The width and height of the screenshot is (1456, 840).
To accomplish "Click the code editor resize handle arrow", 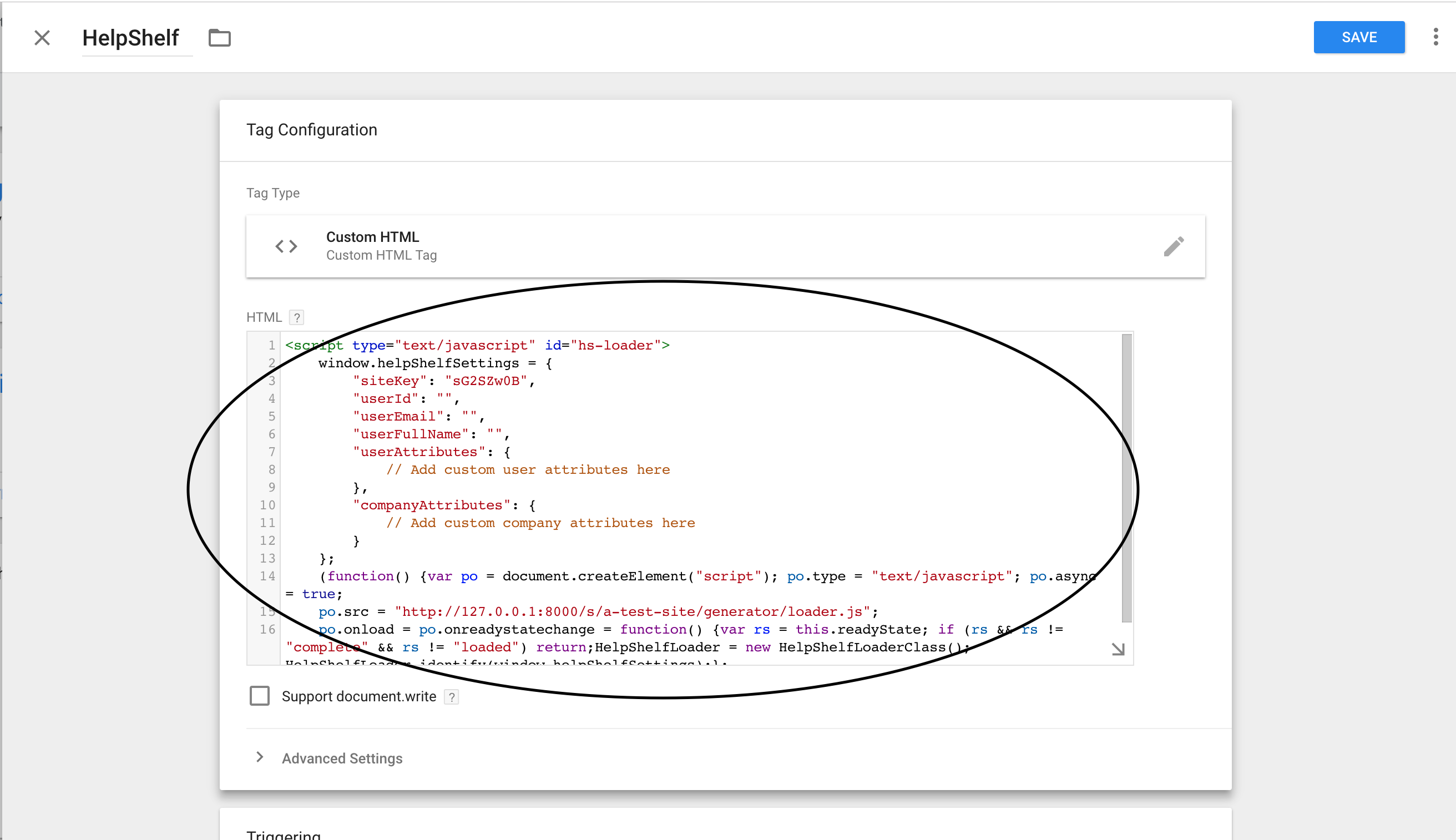I will [x=1118, y=649].
